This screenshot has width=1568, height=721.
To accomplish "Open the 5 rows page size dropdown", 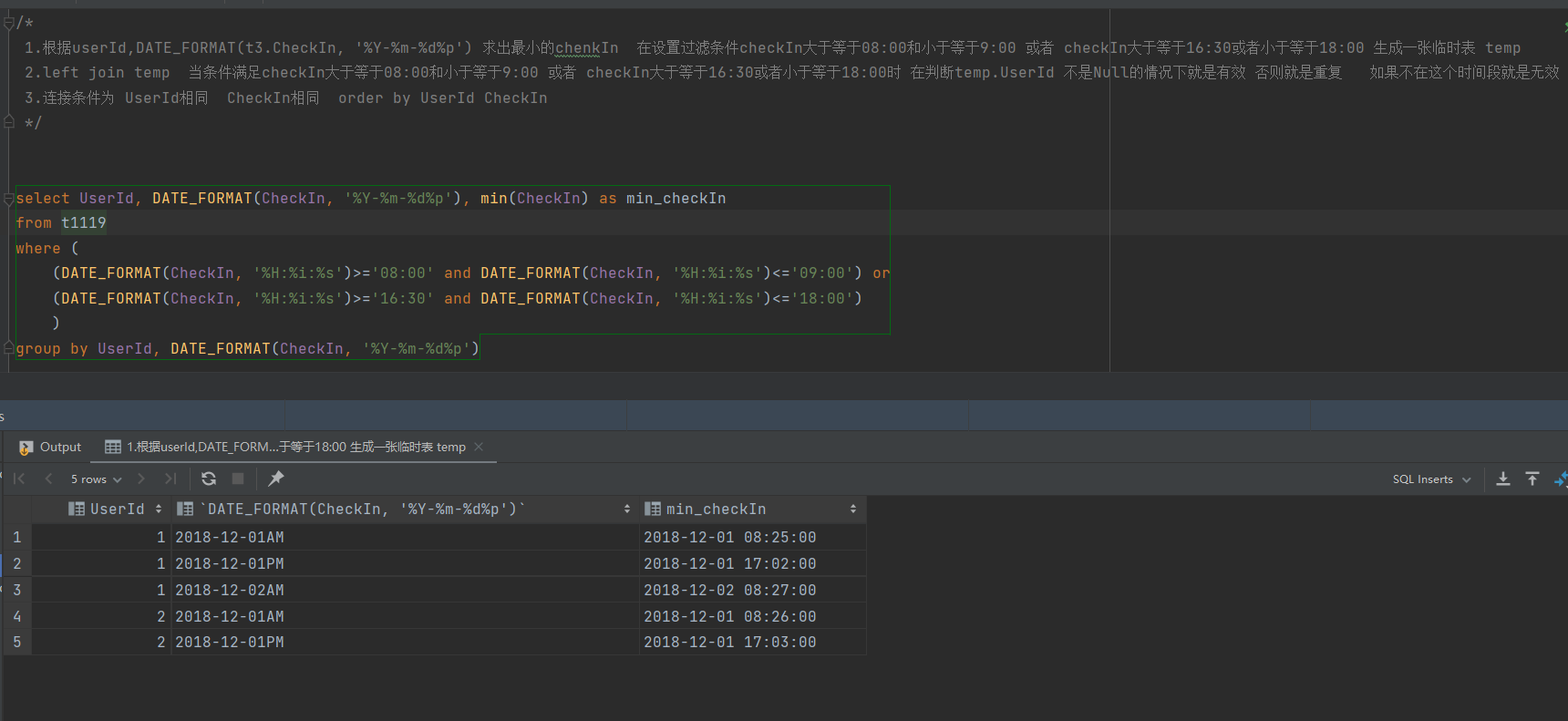I will pos(96,479).
